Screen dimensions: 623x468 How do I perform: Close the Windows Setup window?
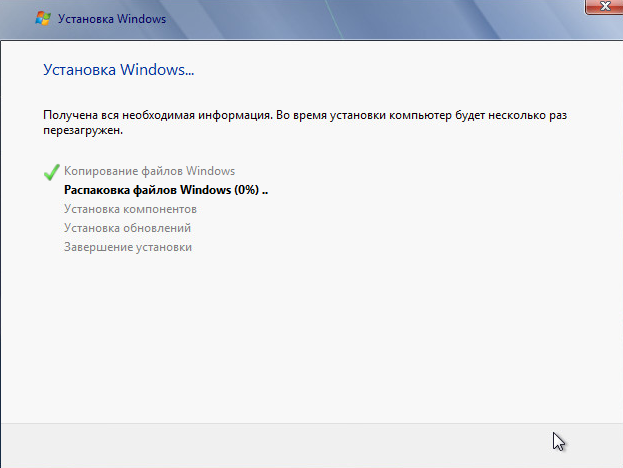[x=604, y=7]
